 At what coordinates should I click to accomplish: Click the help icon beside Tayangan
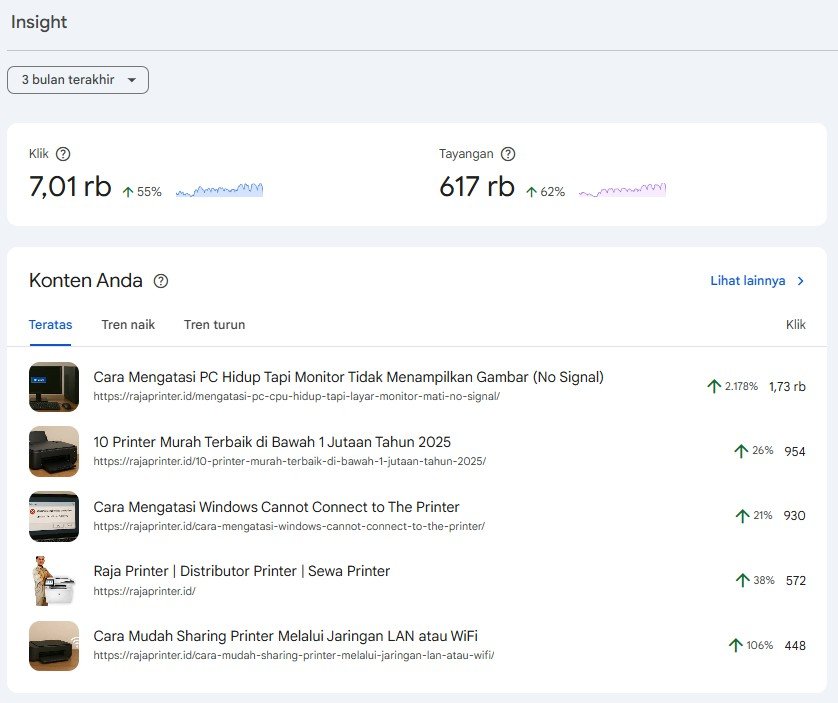click(x=508, y=154)
